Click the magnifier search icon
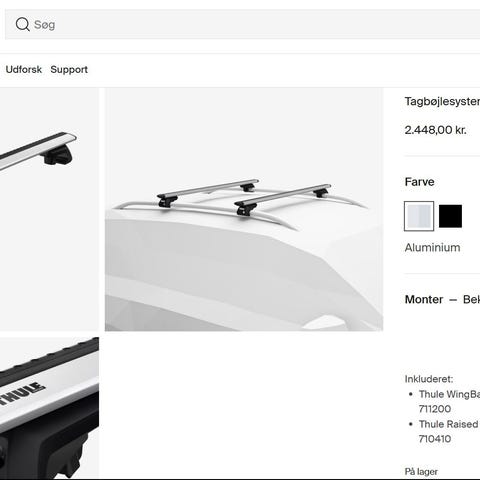This screenshot has height=480, width=480. point(23,24)
